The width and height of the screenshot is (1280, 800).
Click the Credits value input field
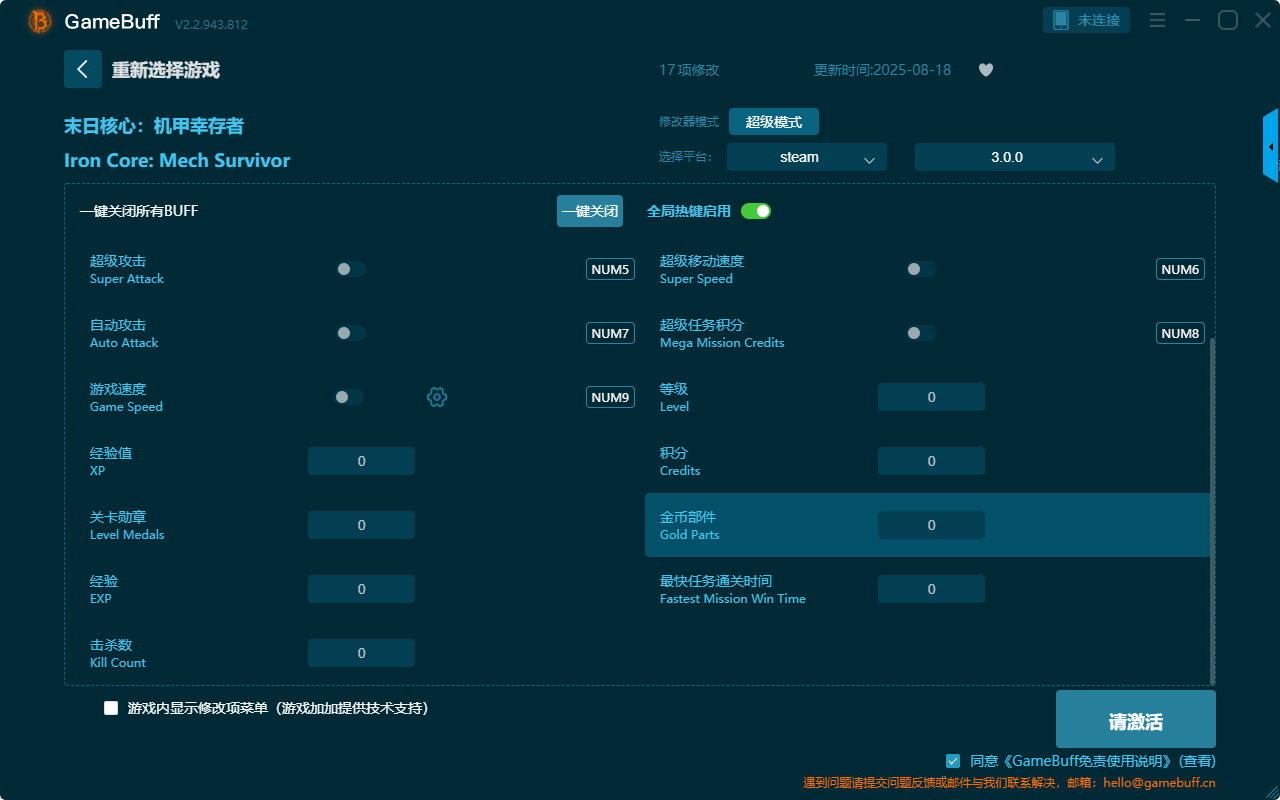[x=931, y=461]
